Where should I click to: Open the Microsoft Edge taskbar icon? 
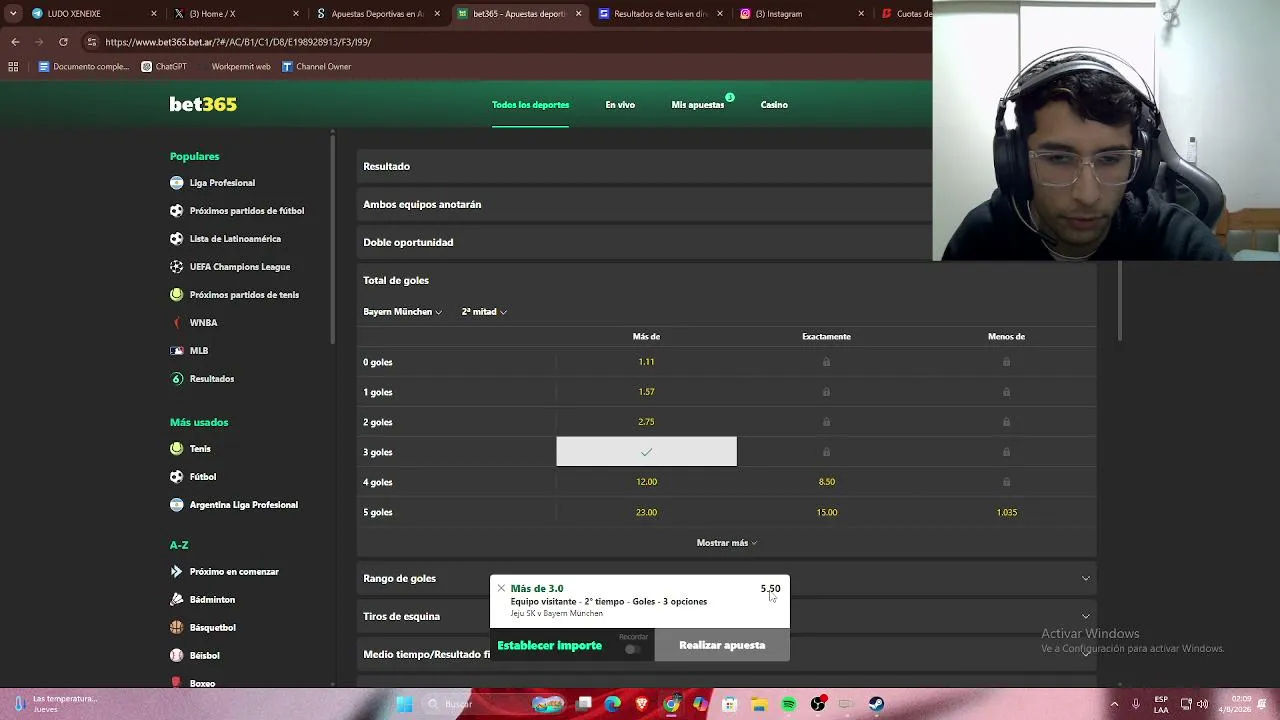point(612,704)
